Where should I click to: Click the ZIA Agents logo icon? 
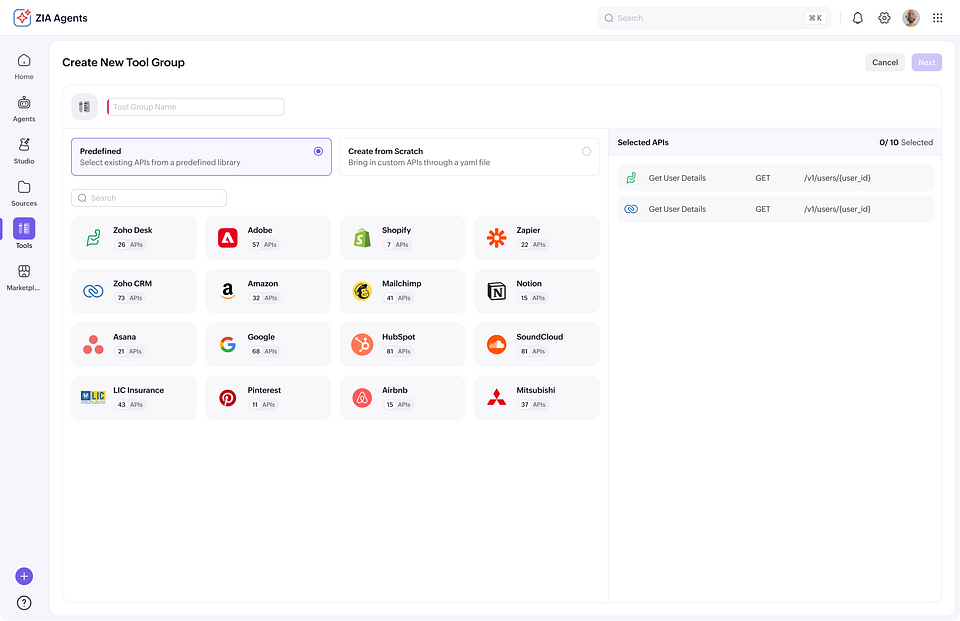pyautogui.click(x=22, y=18)
